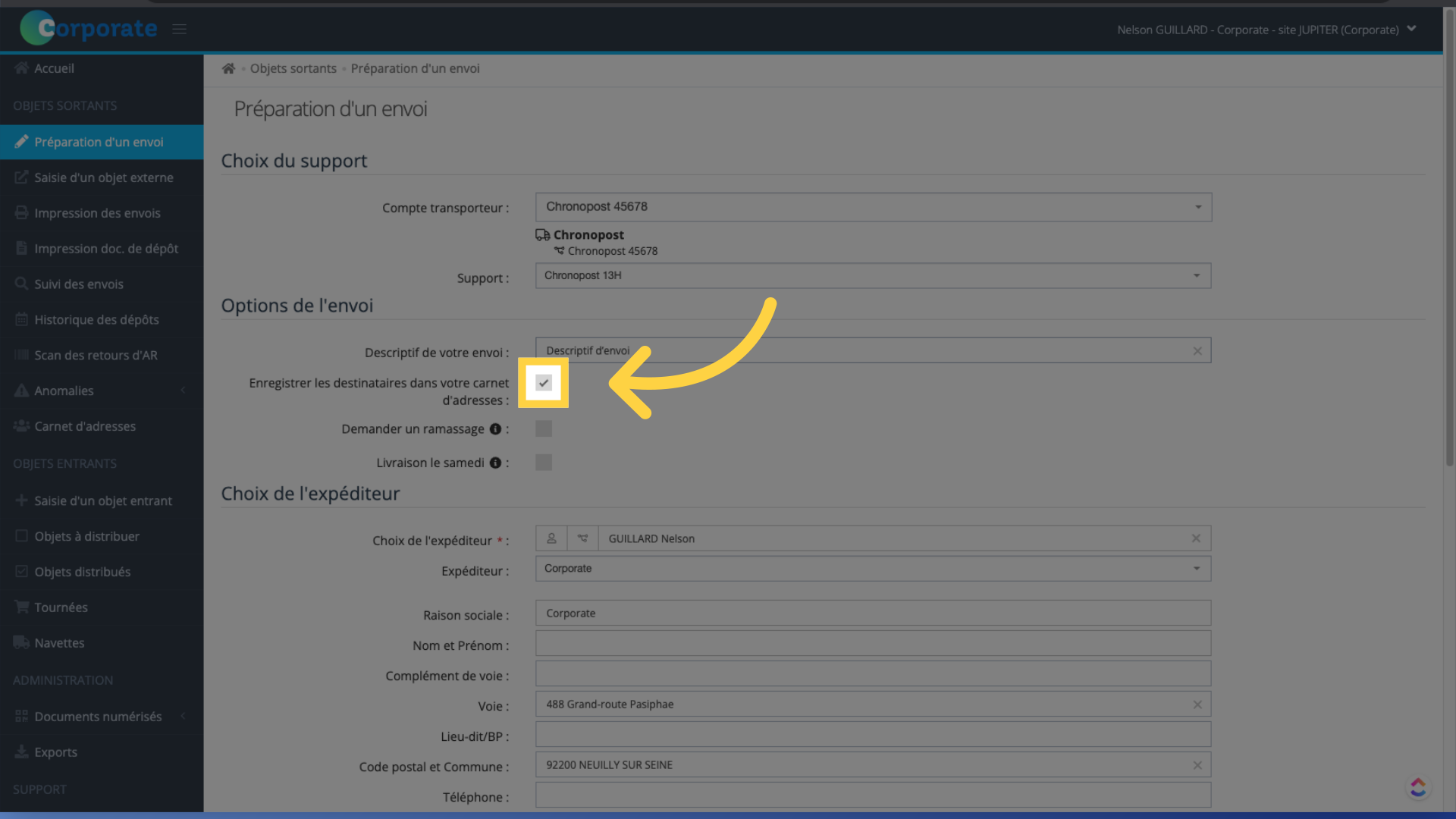Click the download icon for Exports
Viewport: 1456px width, 819px height.
coord(22,752)
